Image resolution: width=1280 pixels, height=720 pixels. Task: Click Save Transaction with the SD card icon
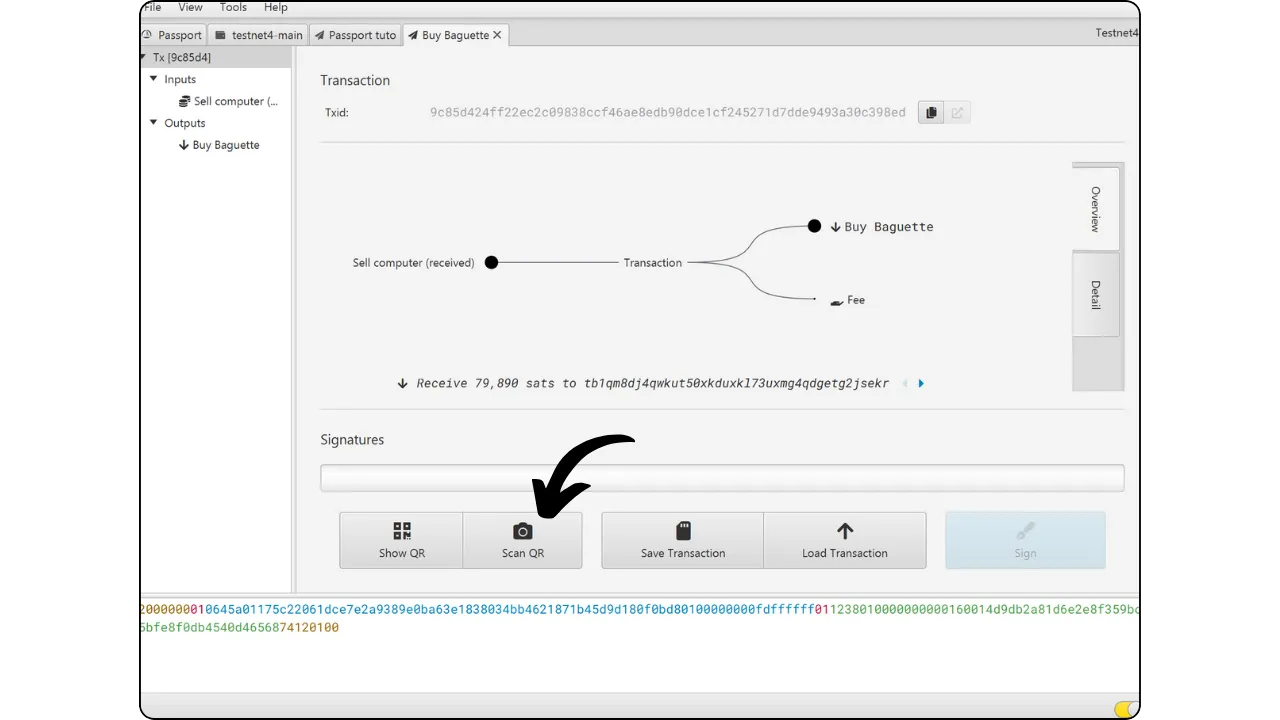coord(683,541)
